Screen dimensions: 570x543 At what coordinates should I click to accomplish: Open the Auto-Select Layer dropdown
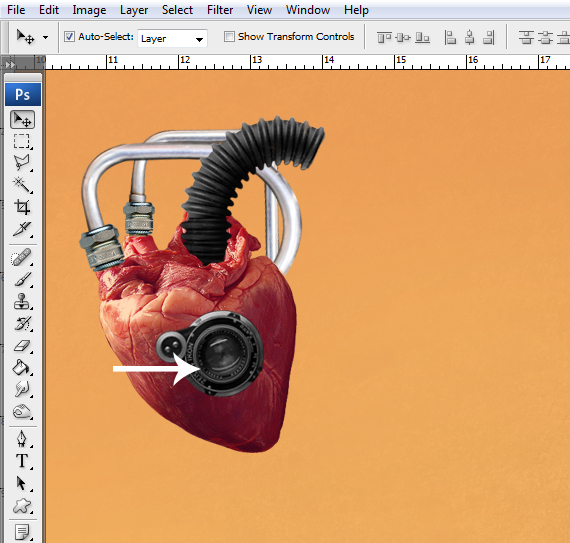(172, 39)
